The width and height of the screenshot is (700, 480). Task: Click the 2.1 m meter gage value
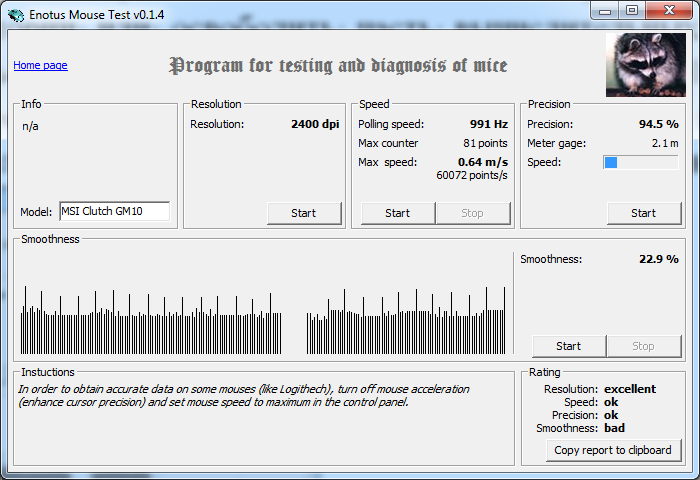pyautogui.click(x=665, y=143)
